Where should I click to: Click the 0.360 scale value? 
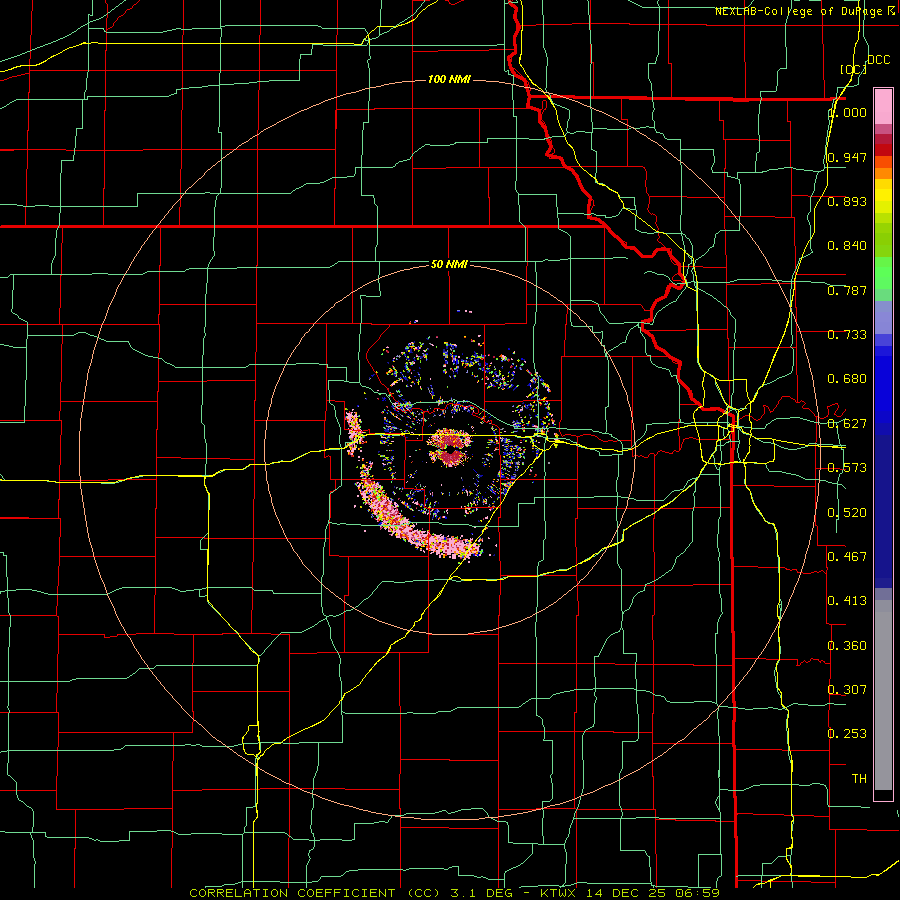[x=847, y=646]
